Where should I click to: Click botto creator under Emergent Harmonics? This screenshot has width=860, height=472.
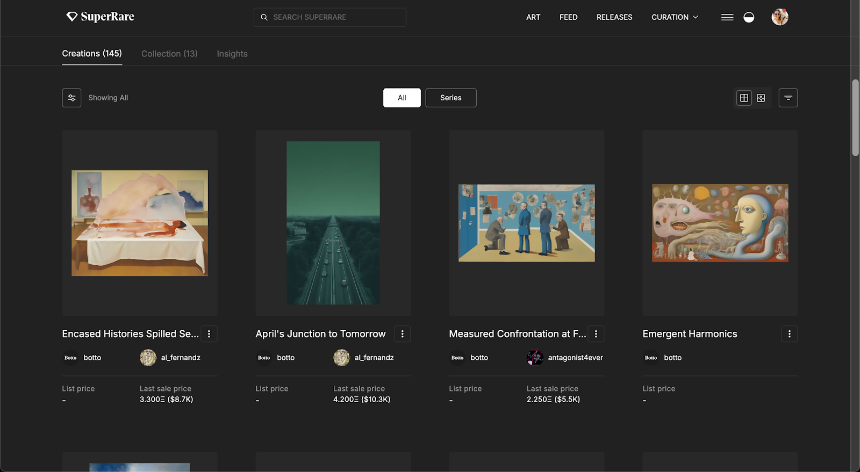coord(663,357)
